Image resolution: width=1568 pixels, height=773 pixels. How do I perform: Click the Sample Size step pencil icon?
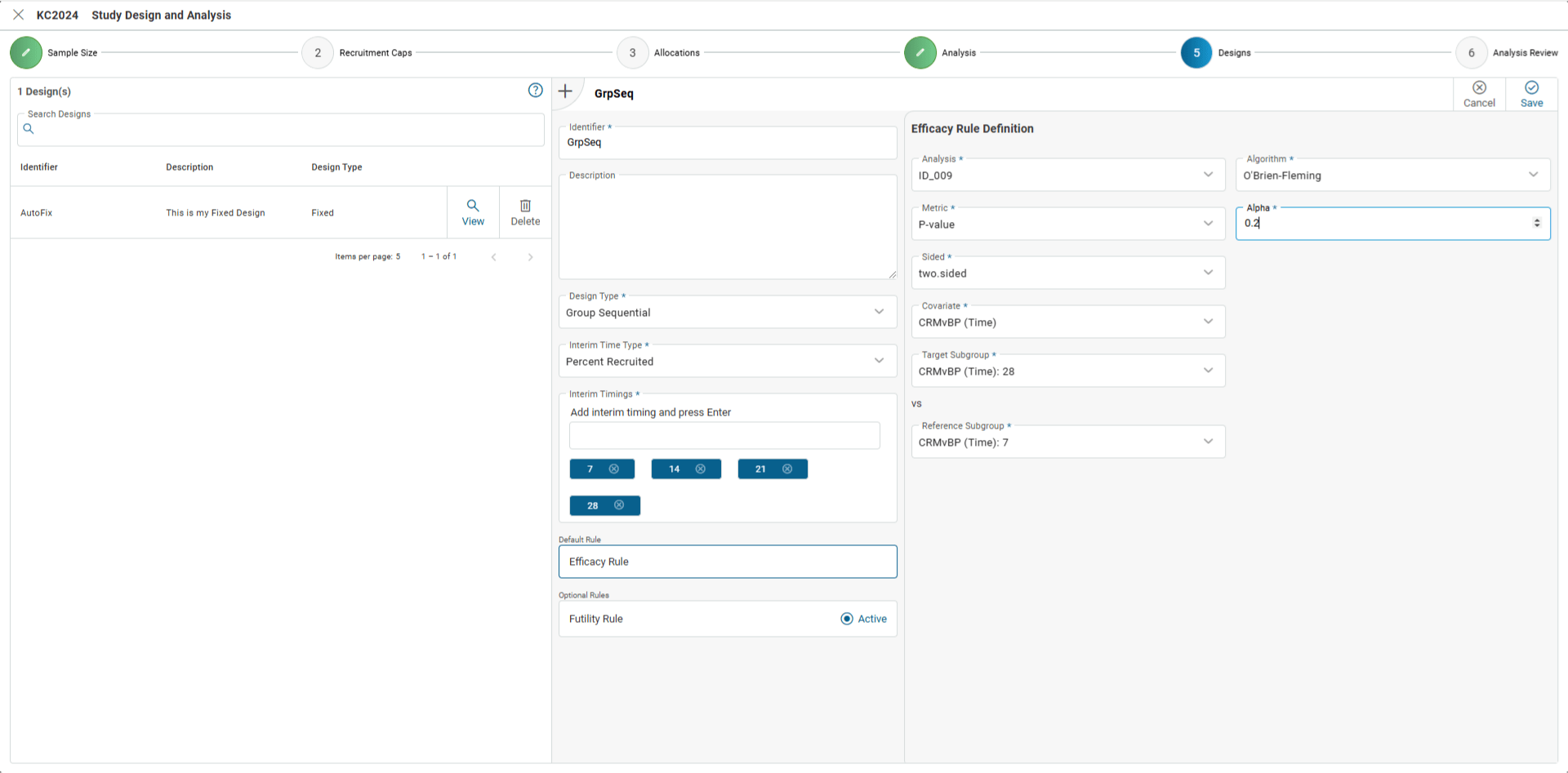tap(26, 52)
